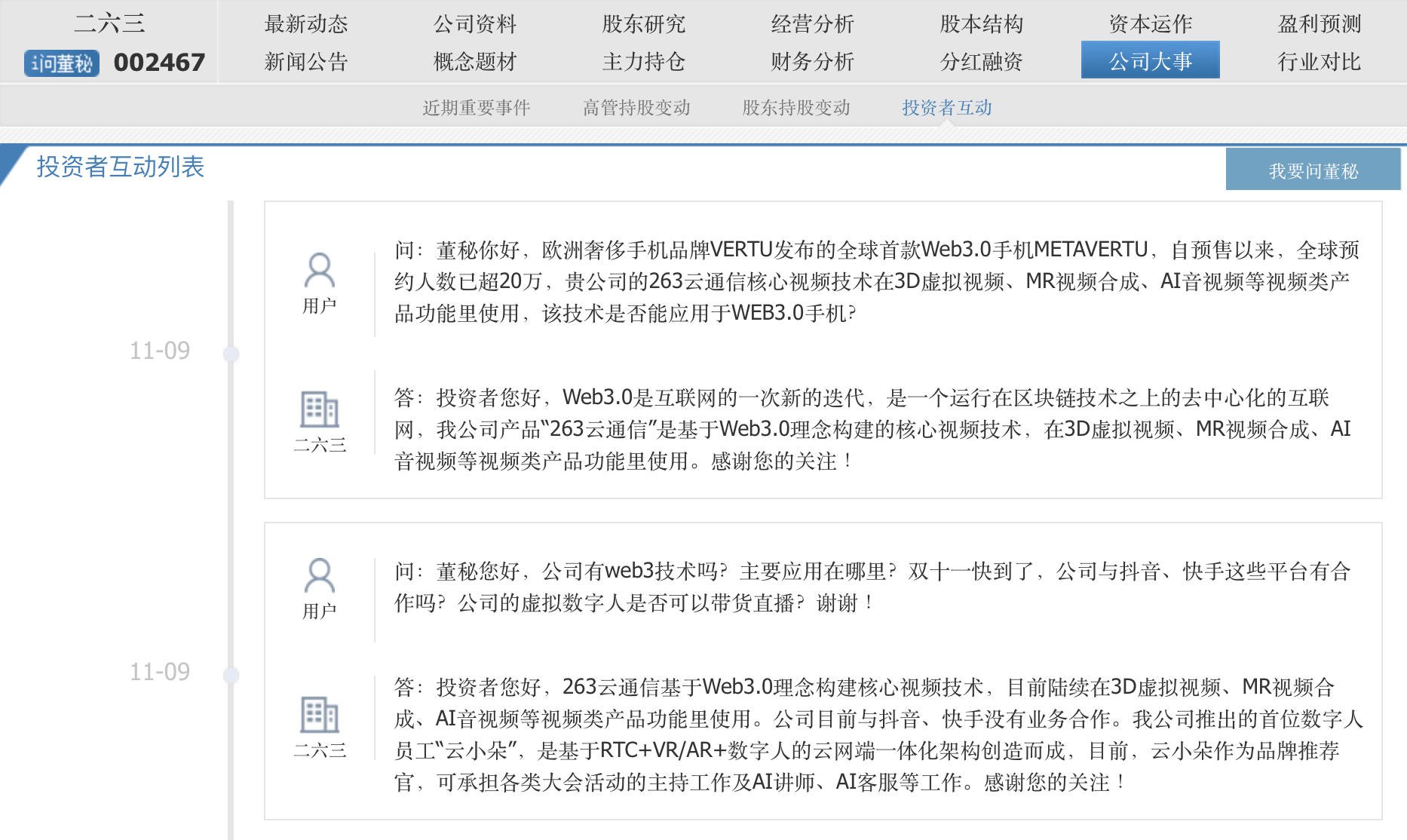The height and width of the screenshot is (840, 1407).
Task: Open 分红融资 page
Action: click(x=981, y=62)
